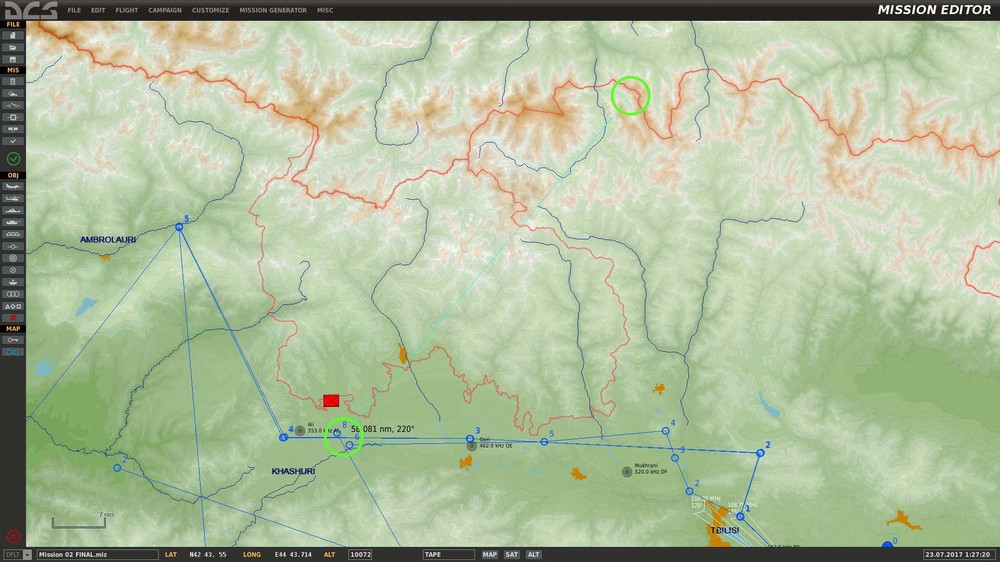This screenshot has width=1000, height=562.
Task: Click the "Mukhrani 520.0 kHz DF" label
Action: [651, 469]
